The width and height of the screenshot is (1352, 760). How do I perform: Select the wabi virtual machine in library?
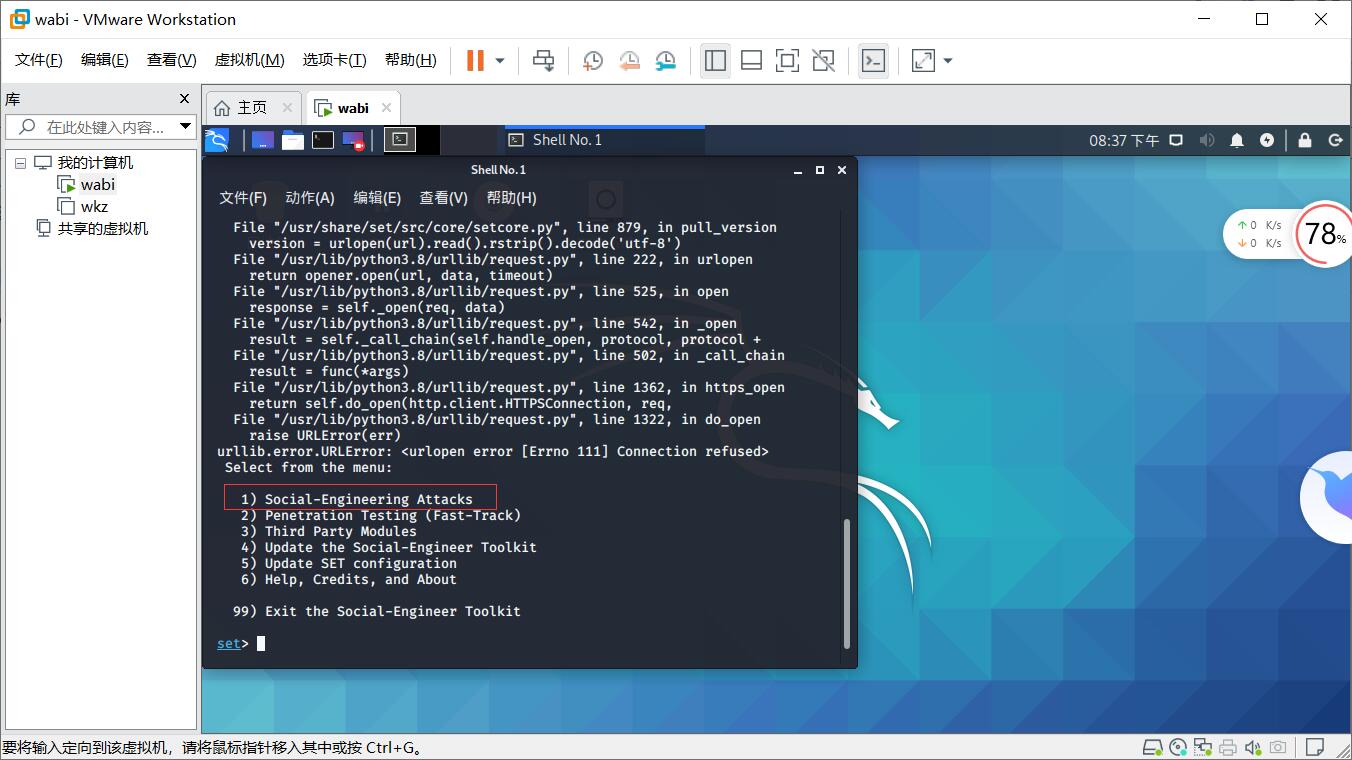[x=98, y=185]
